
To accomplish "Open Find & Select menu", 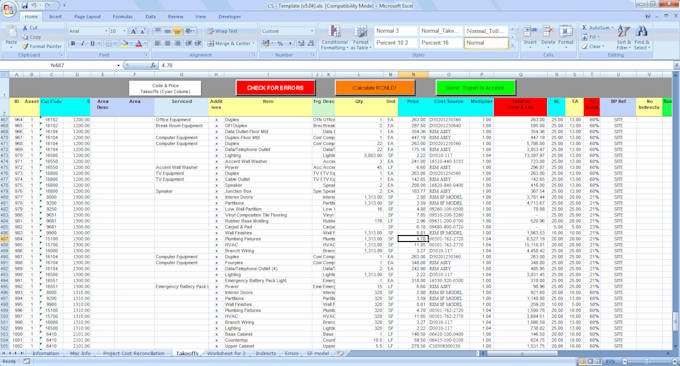I will coord(642,37).
